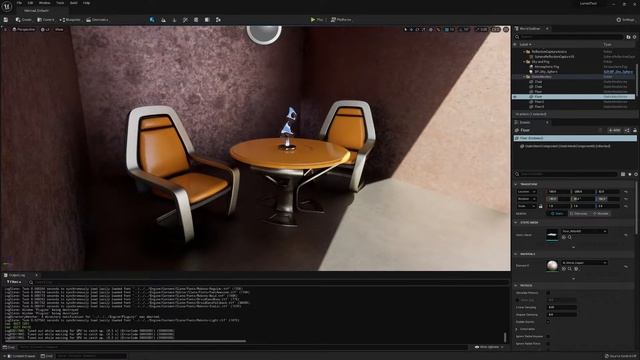Set Mobility to Movable
The width and height of the screenshot is (640, 360).
[x=601, y=213]
